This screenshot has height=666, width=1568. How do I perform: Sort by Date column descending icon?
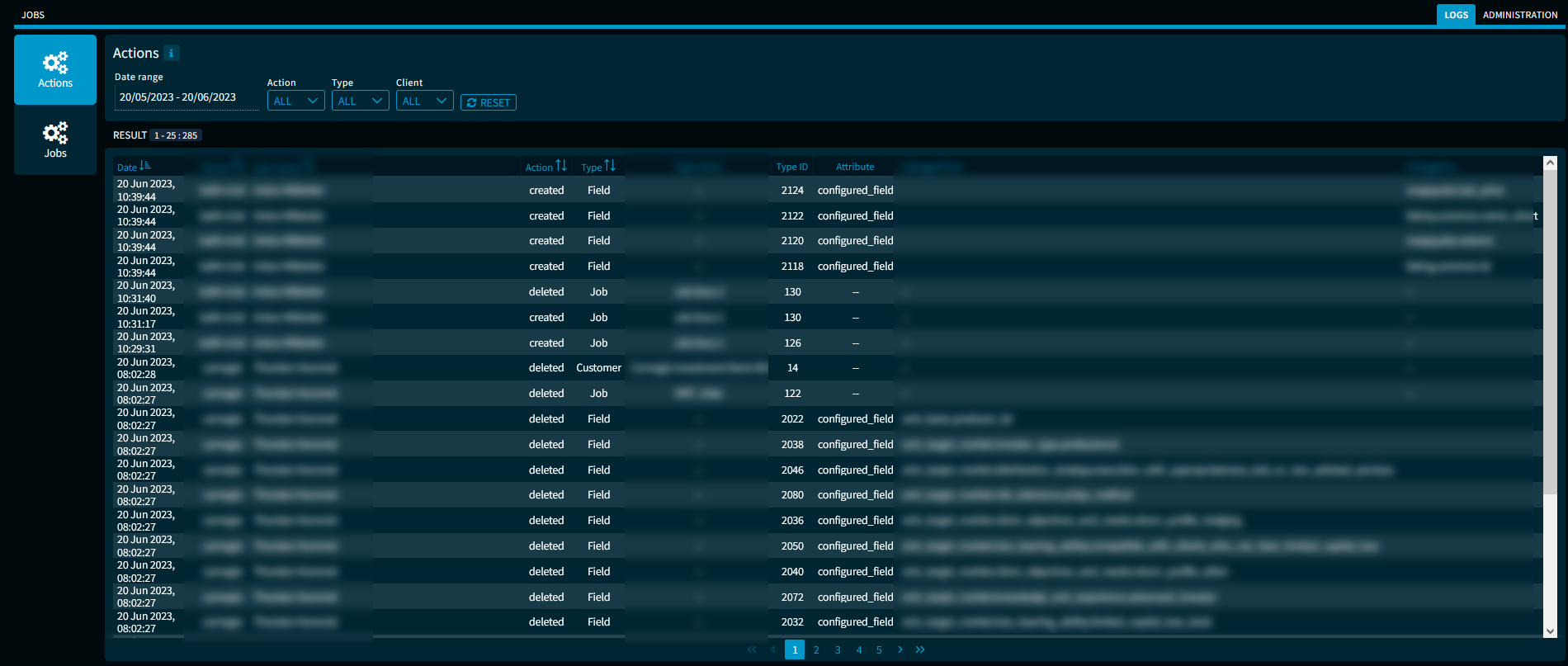(145, 166)
